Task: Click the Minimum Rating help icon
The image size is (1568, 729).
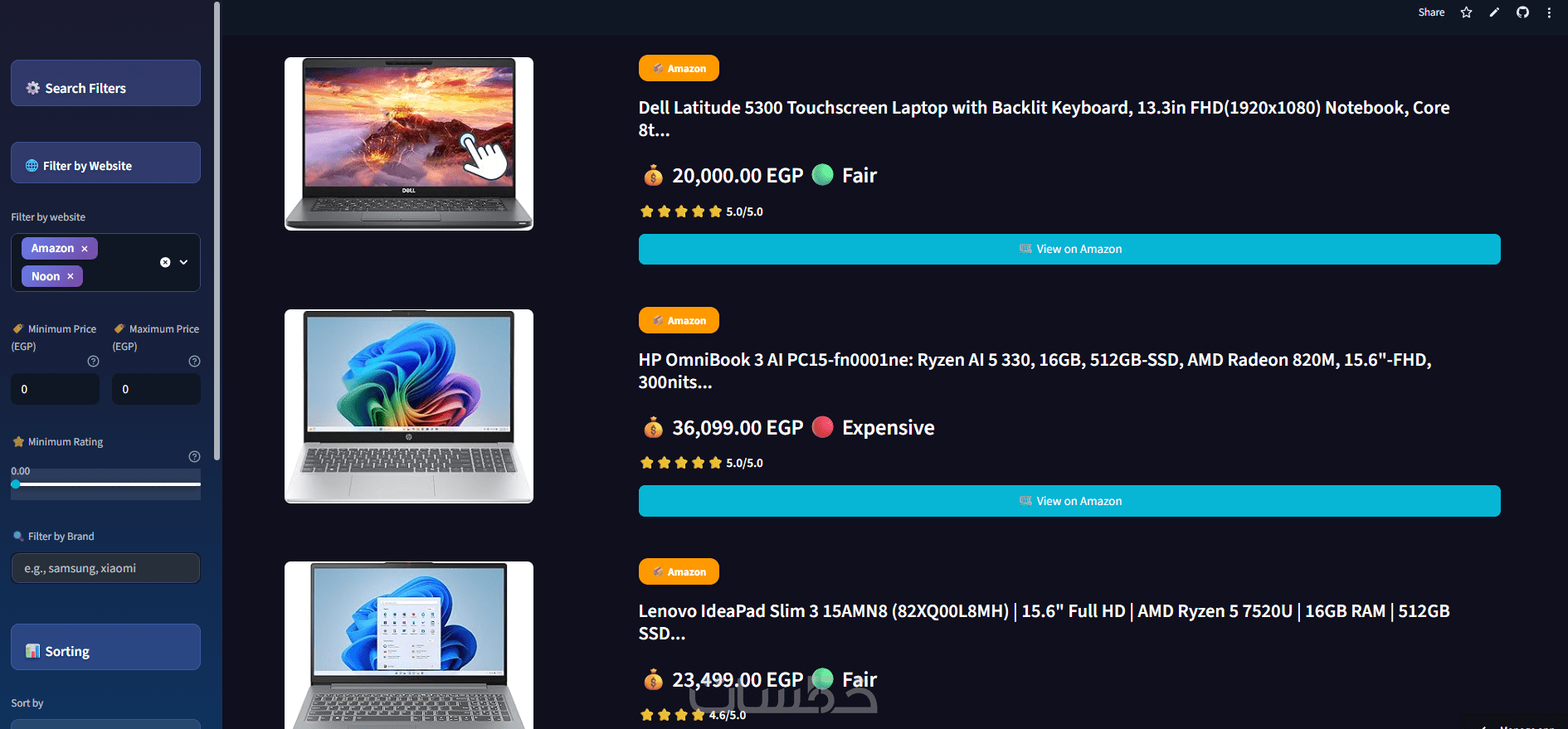Action: (194, 457)
